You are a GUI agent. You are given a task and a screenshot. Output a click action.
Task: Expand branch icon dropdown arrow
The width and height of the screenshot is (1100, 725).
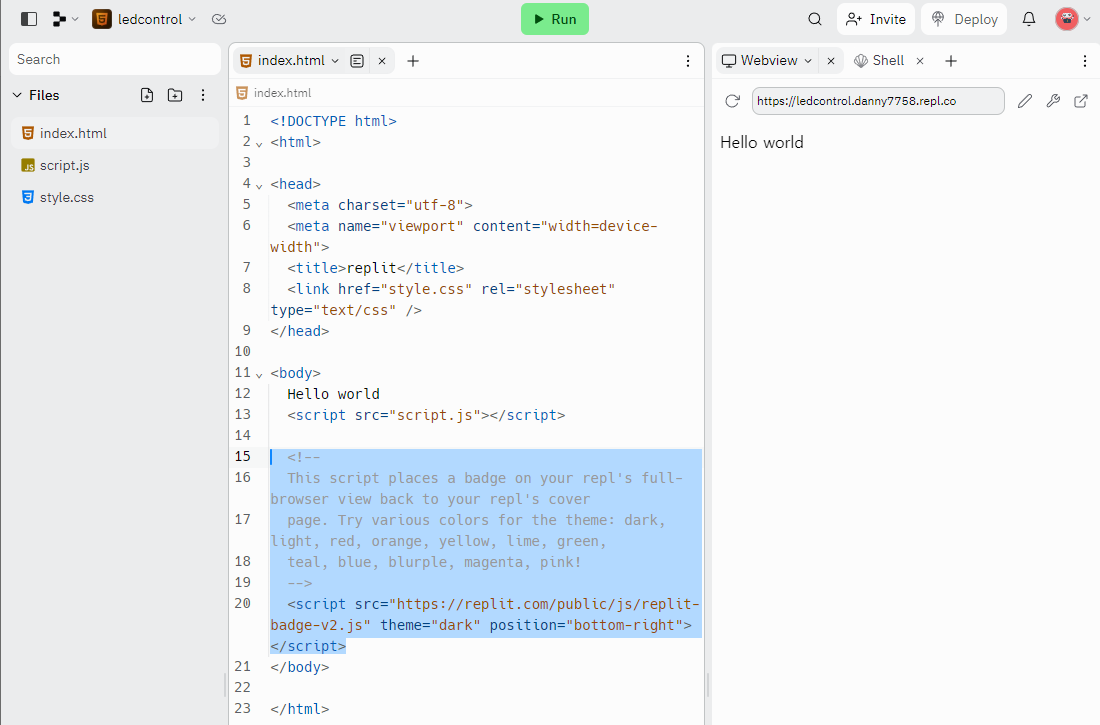(x=75, y=19)
